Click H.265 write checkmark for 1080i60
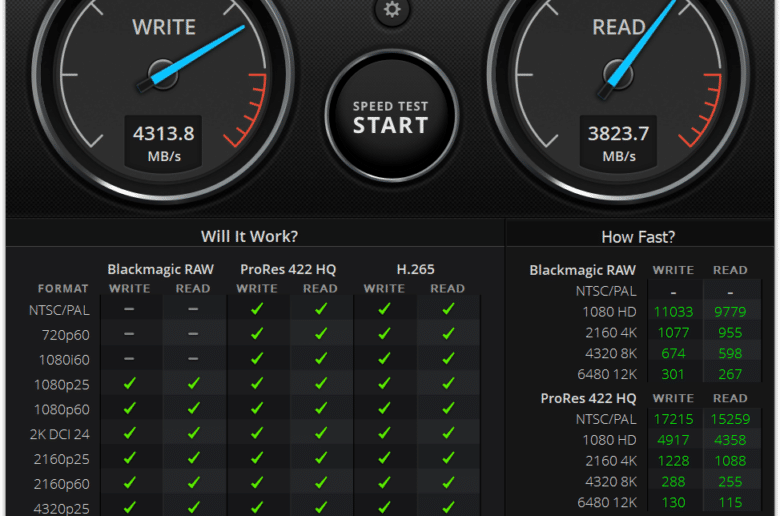The image size is (780, 516). [385, 358]
